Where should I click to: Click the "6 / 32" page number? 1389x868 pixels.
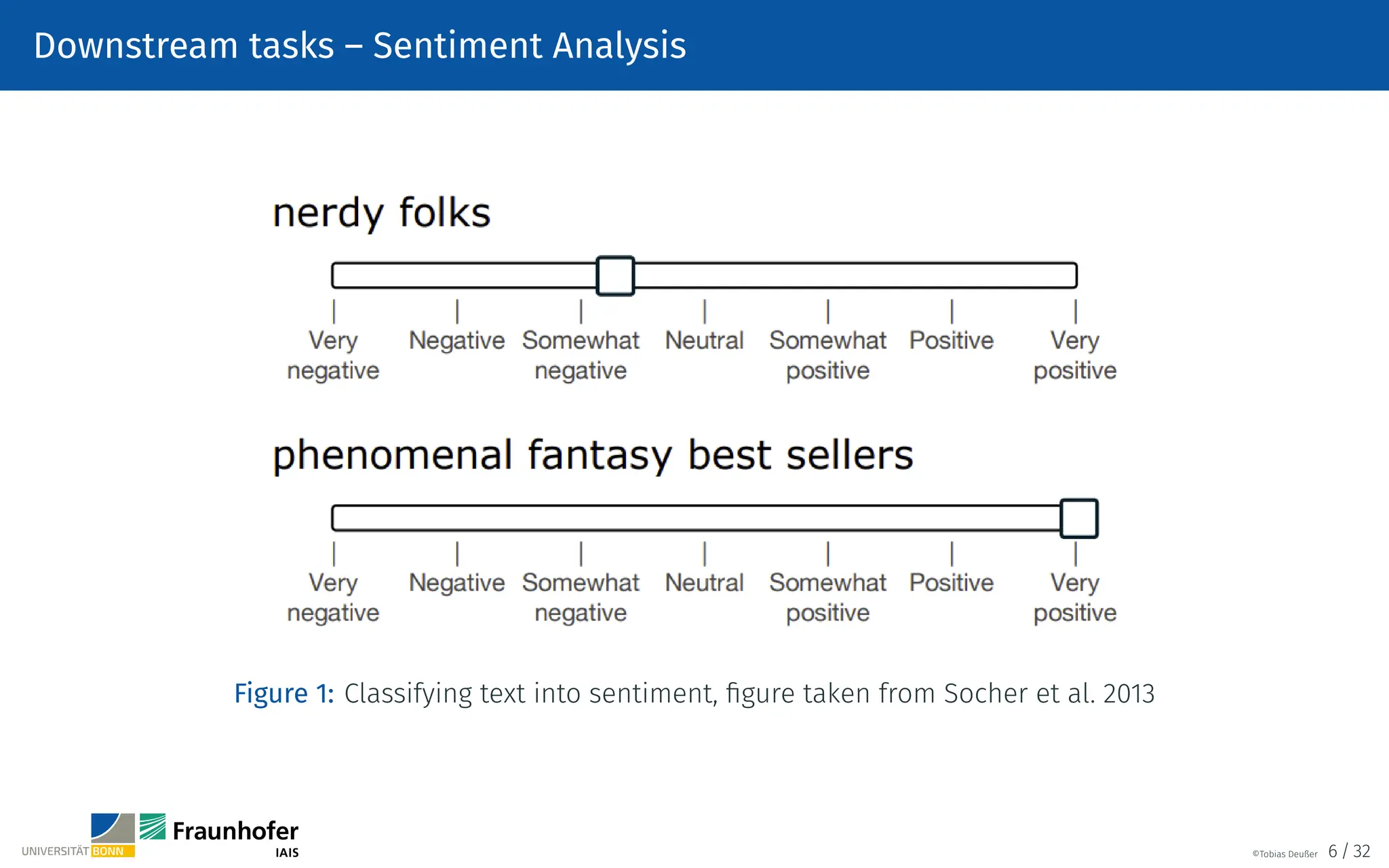pyautogui.click(x=1349, y=851)
